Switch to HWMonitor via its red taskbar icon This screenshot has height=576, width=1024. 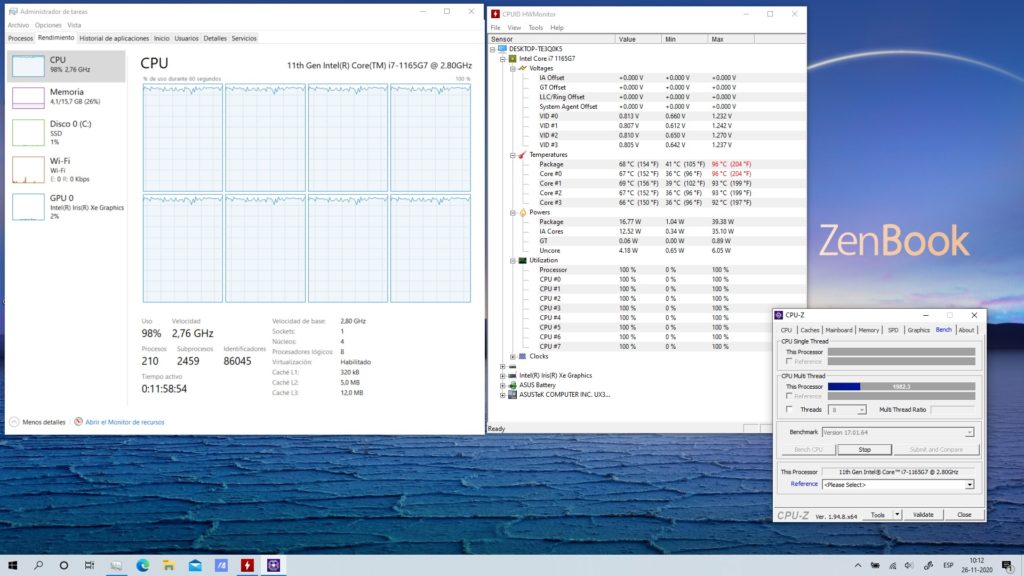pos(247,566)
